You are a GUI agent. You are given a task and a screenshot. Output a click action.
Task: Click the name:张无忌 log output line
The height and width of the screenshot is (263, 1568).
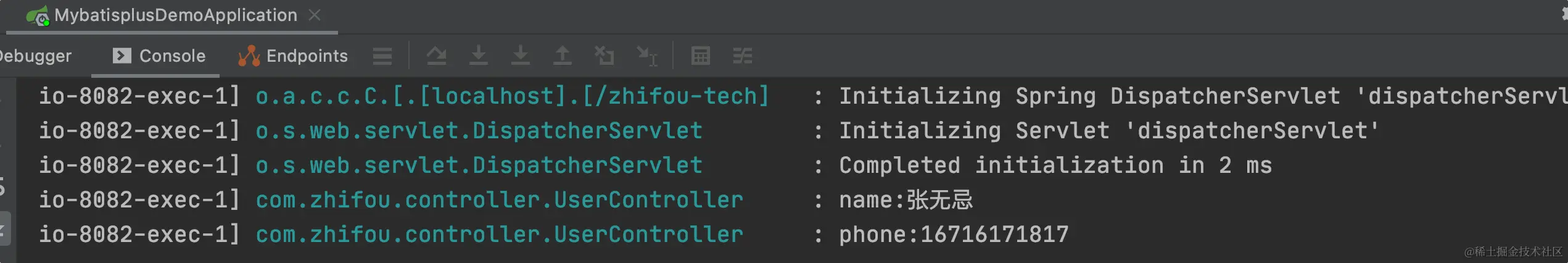[906, 200]
